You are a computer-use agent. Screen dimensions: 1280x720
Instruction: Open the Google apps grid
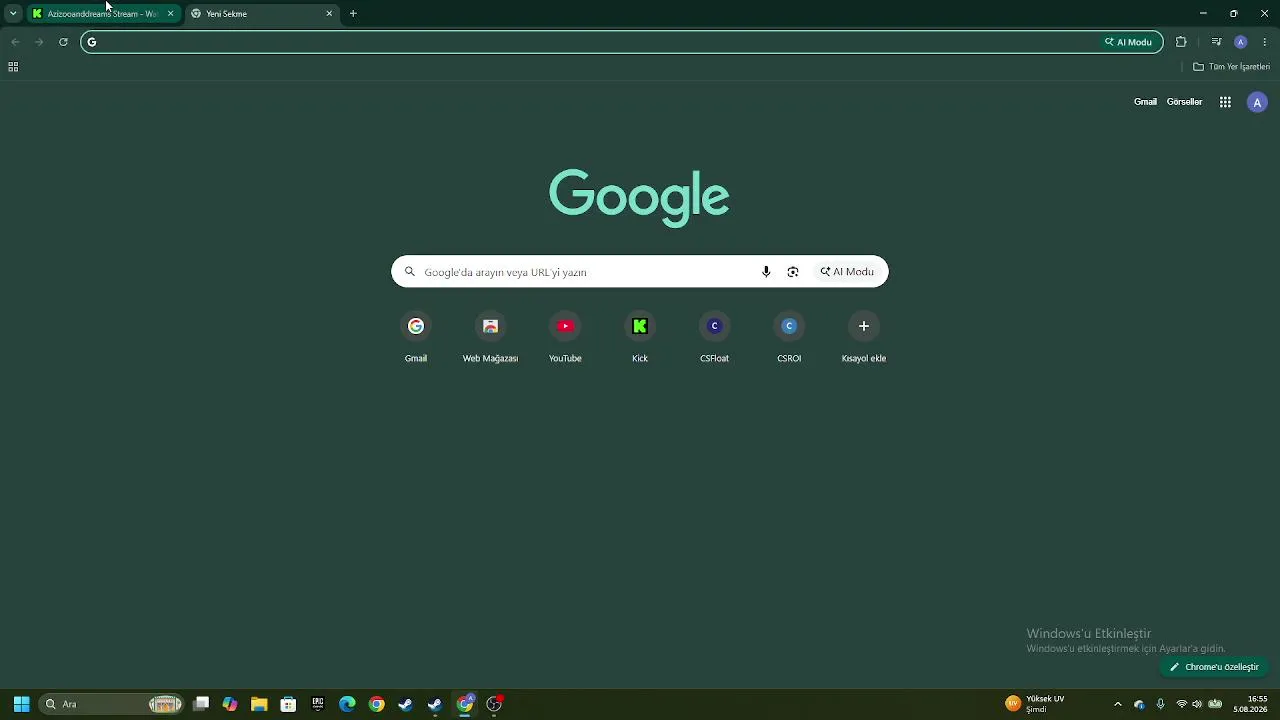1225,102
